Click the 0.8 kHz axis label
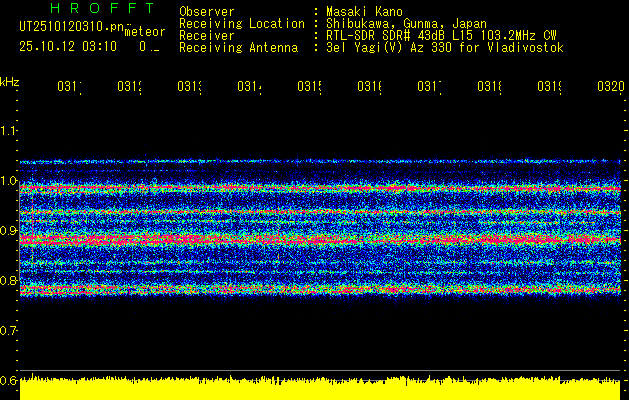The width and height of the screenshot is (629, 400). coord(8,280)
